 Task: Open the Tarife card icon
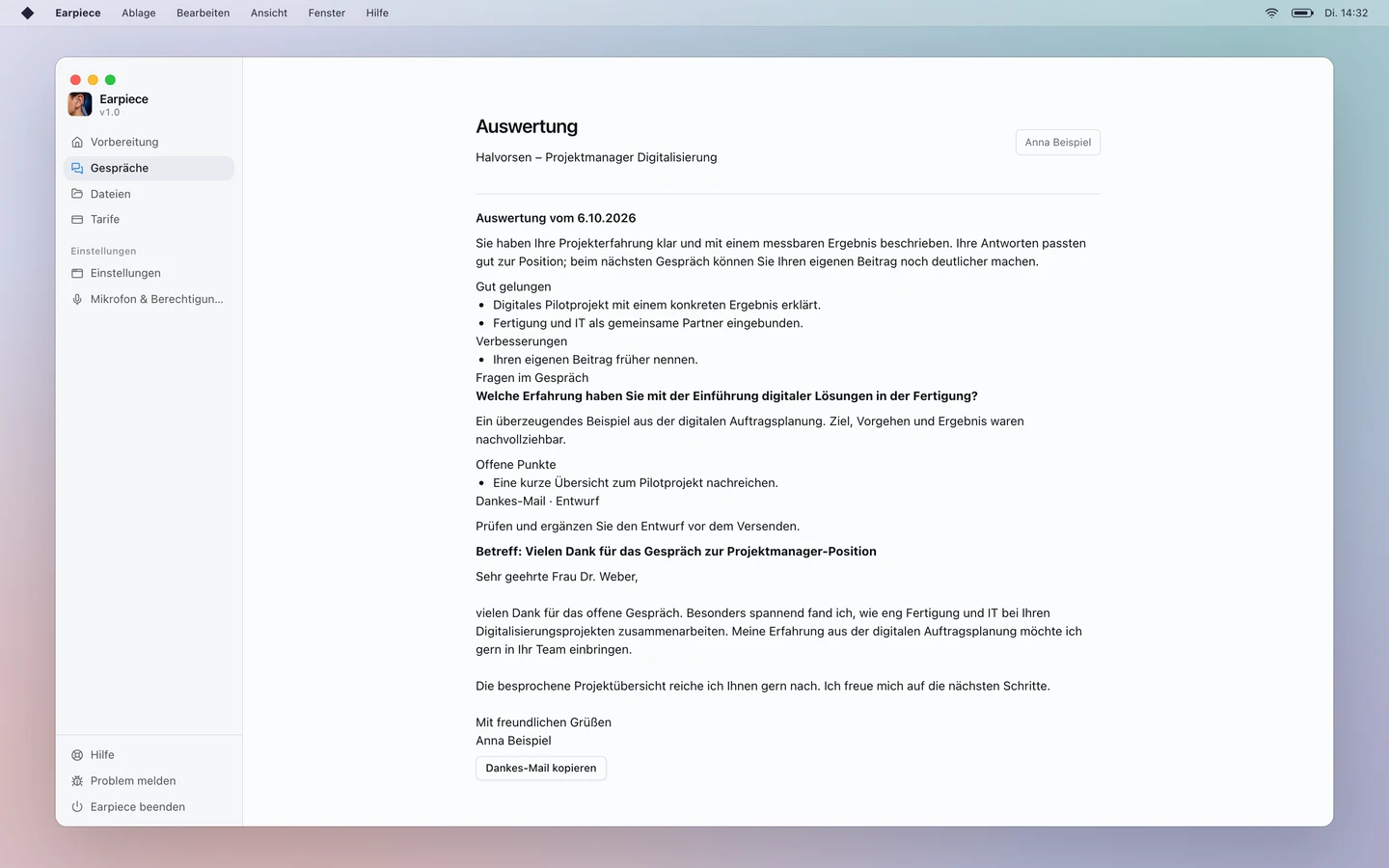coord(77,220)
